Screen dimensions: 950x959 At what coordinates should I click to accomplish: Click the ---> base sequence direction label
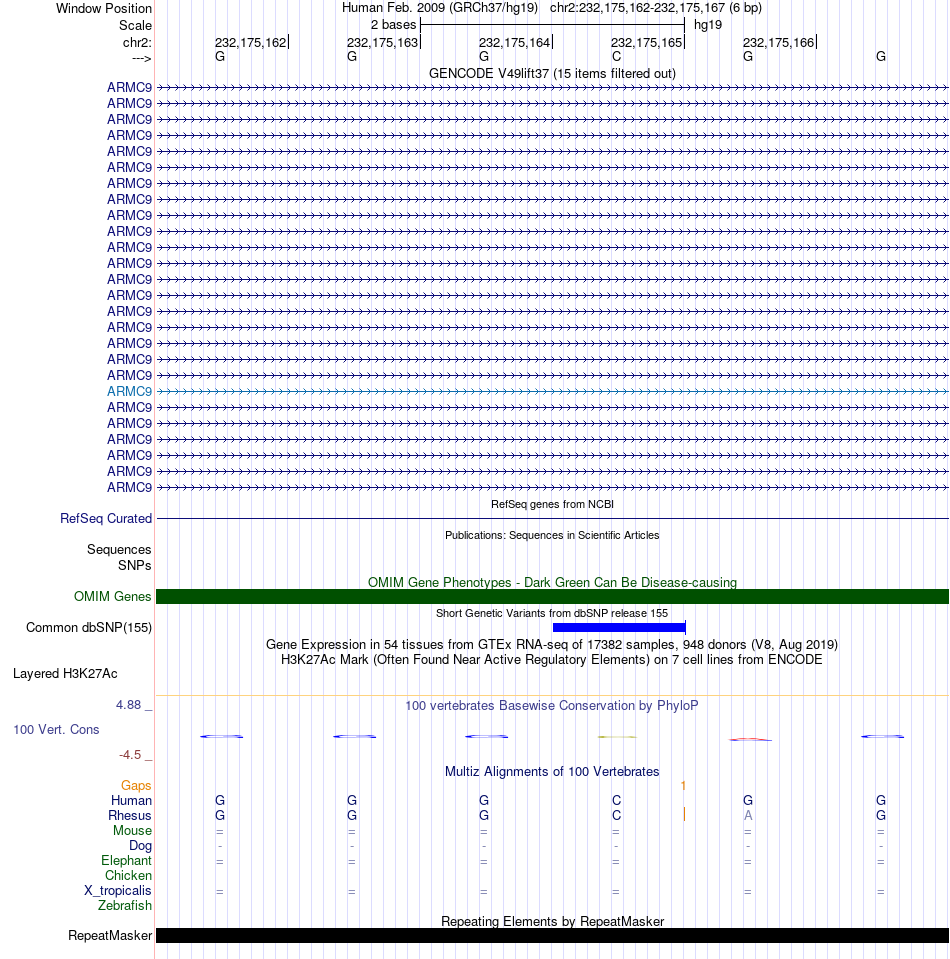(x=141, y=58)
